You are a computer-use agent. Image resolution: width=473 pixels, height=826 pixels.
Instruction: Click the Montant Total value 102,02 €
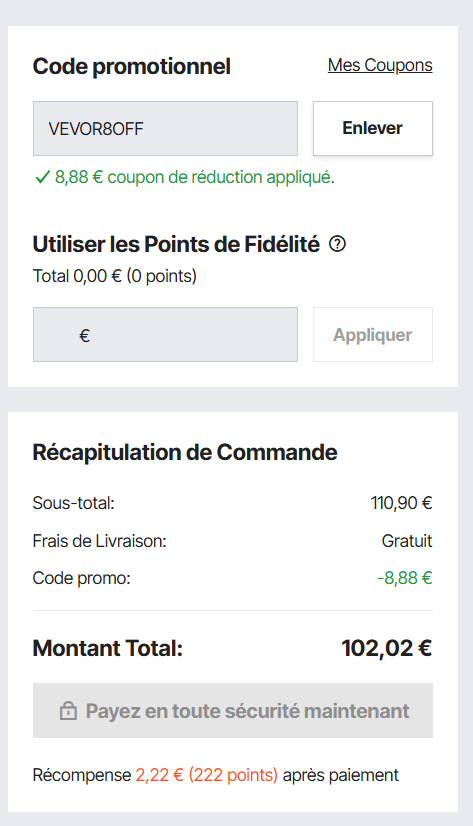[x=387, y=648]
